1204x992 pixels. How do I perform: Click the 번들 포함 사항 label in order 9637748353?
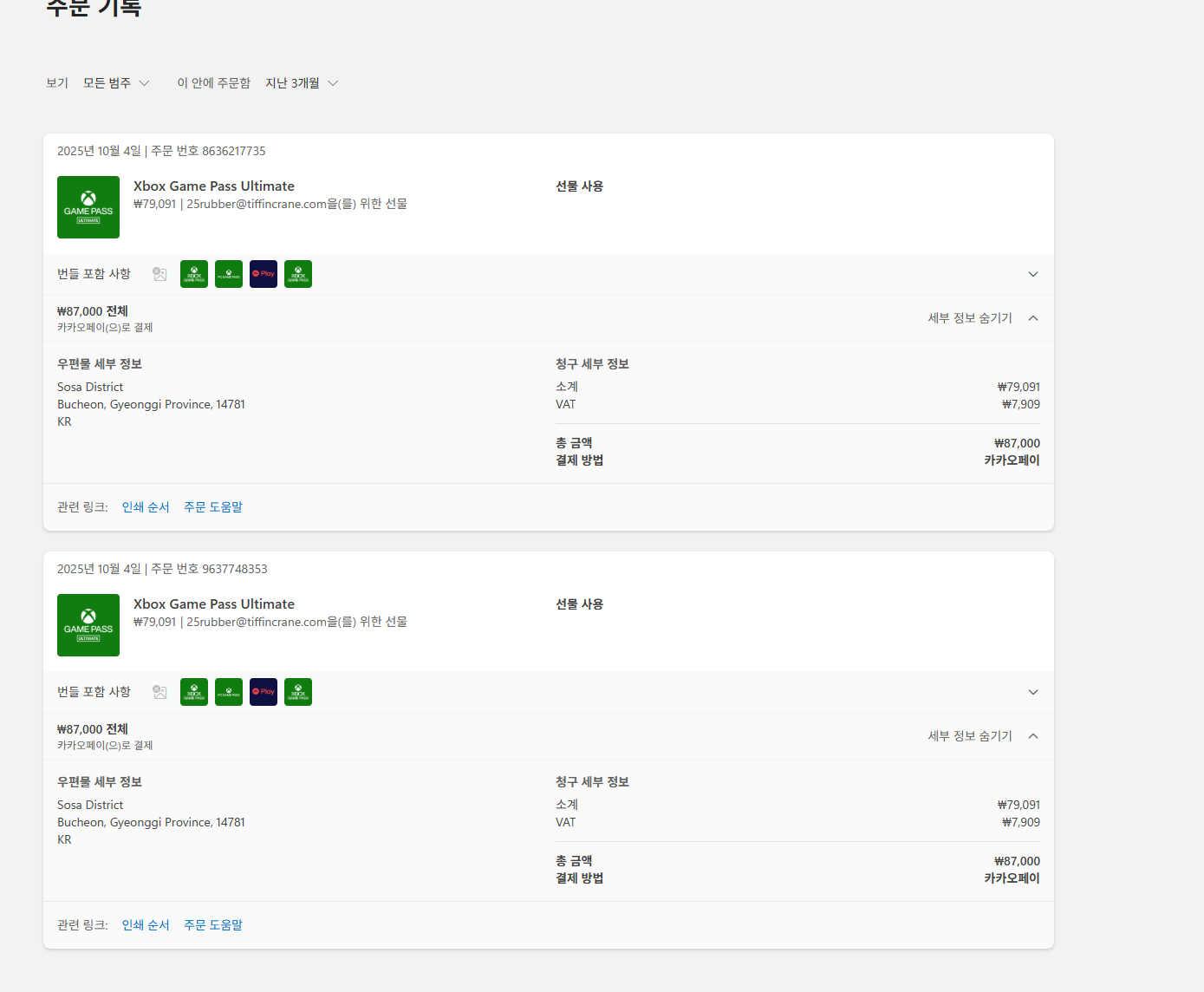click(94, 692)
